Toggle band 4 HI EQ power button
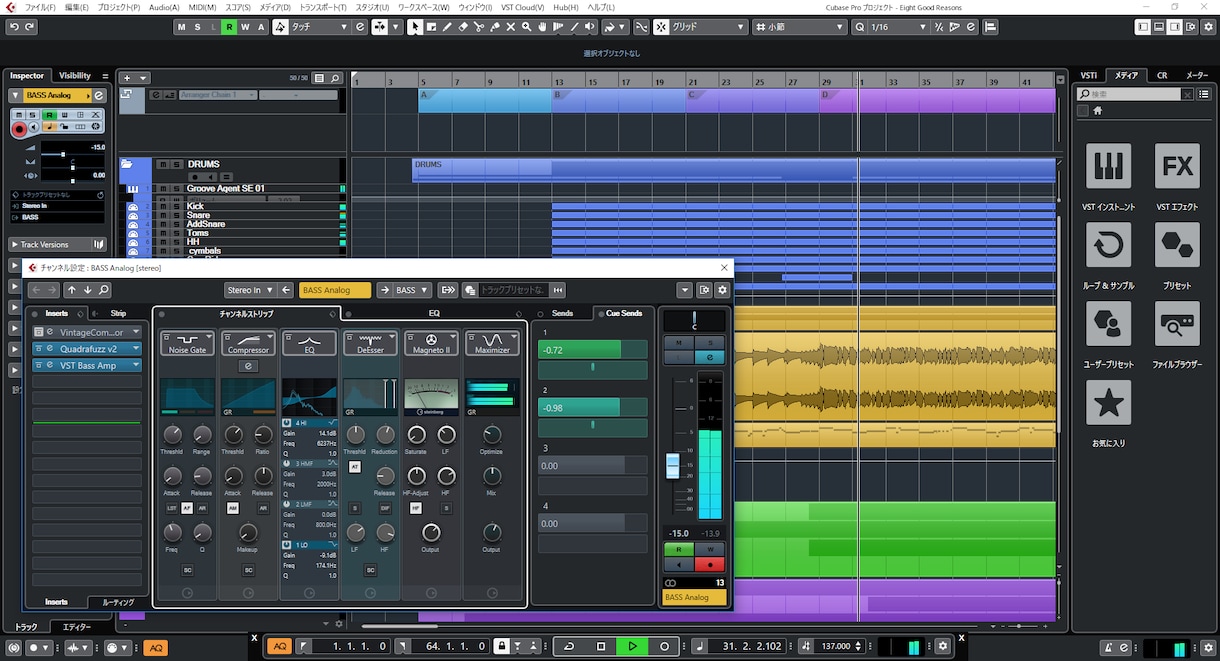The image size is (1220, 661). coord(287,424)
